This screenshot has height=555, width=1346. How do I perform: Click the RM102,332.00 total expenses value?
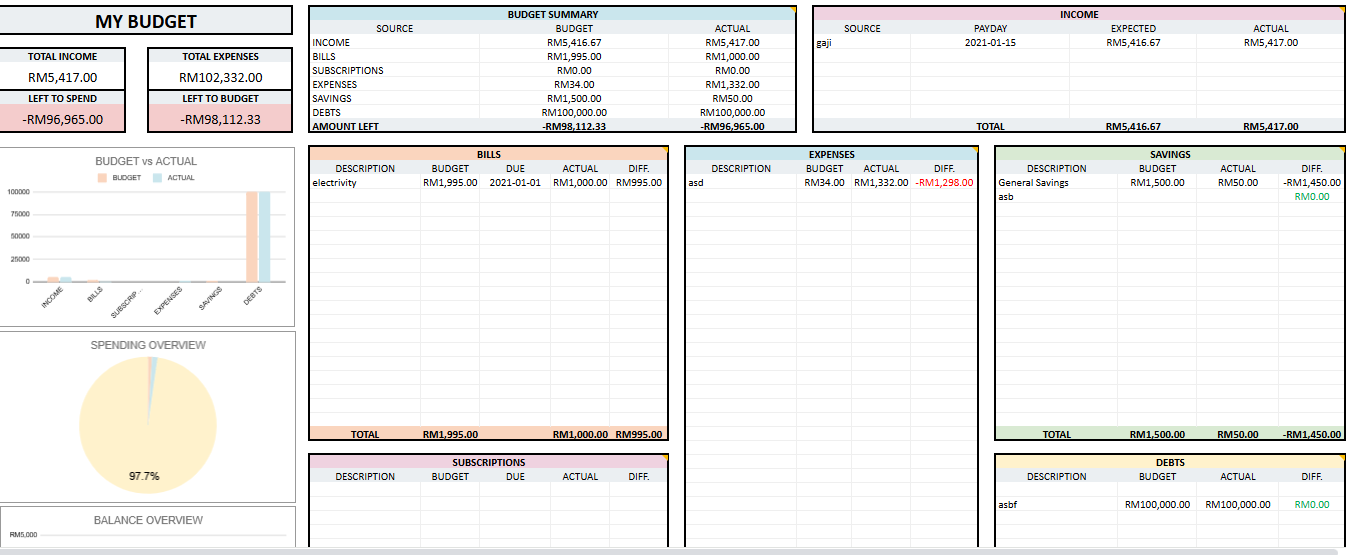[221, 77]
